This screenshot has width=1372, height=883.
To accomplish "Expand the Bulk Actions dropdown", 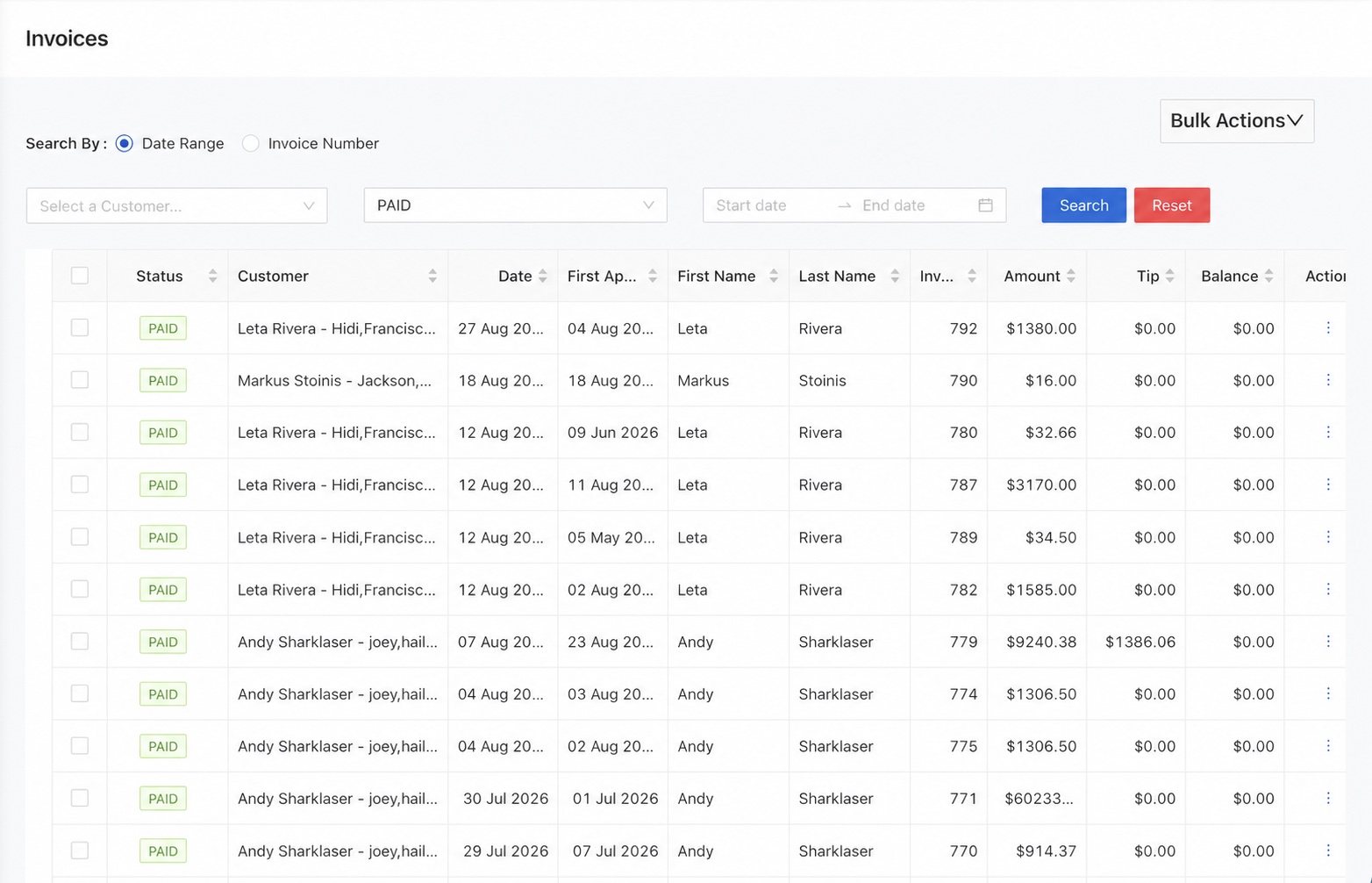I will [x=1237, y=121].
